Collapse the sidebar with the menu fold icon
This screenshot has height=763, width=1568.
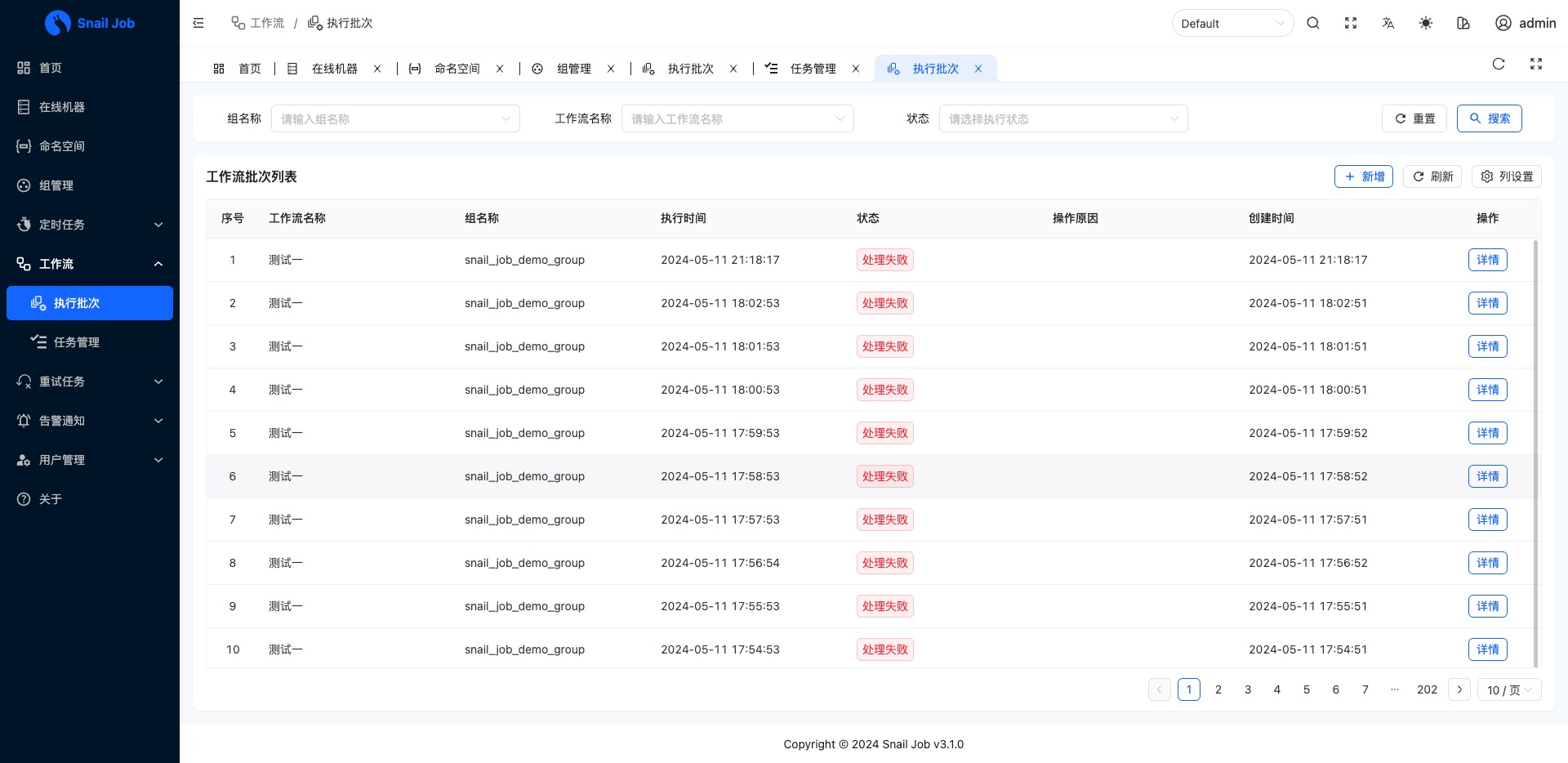(198, 23)
